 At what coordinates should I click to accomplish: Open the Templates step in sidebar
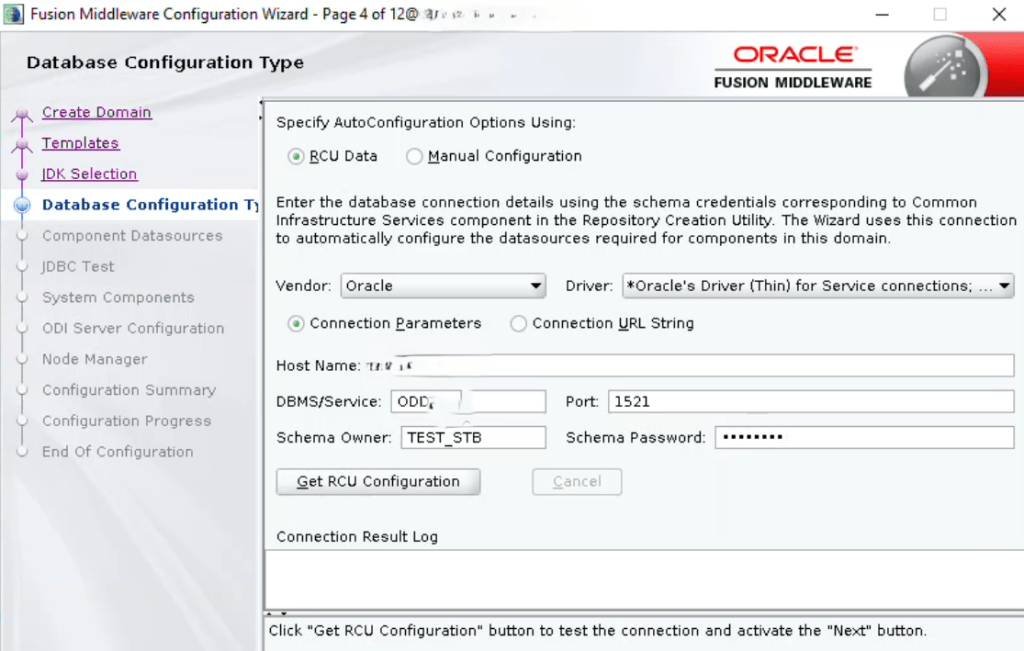80,143
